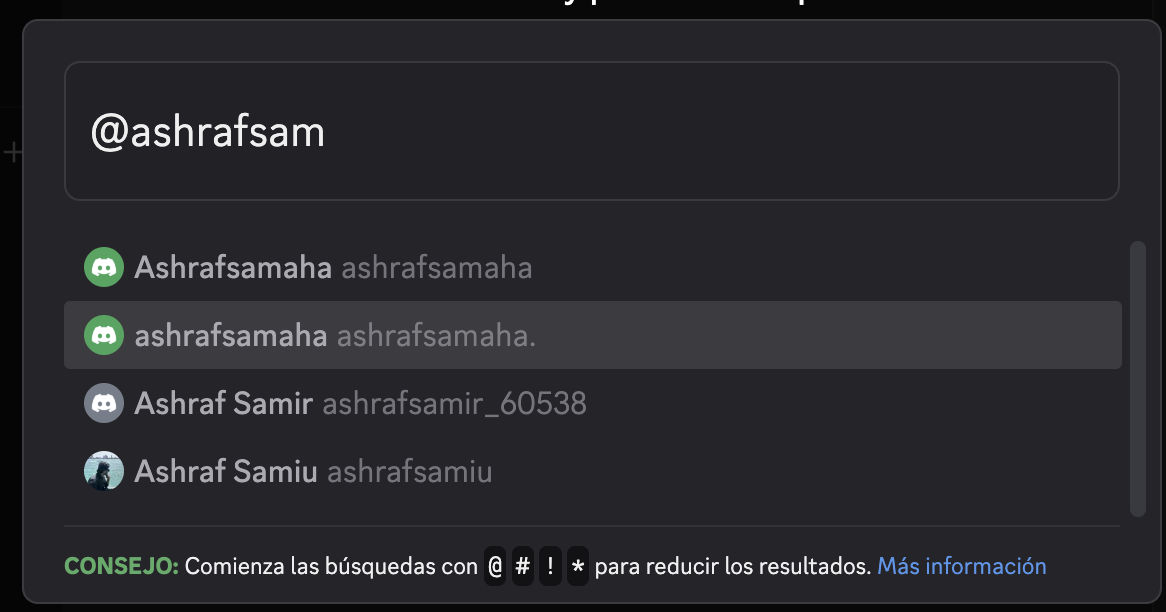Click the username text ashrafsamiu
Screen dimensions: 1166x612
tap(410, 471)
